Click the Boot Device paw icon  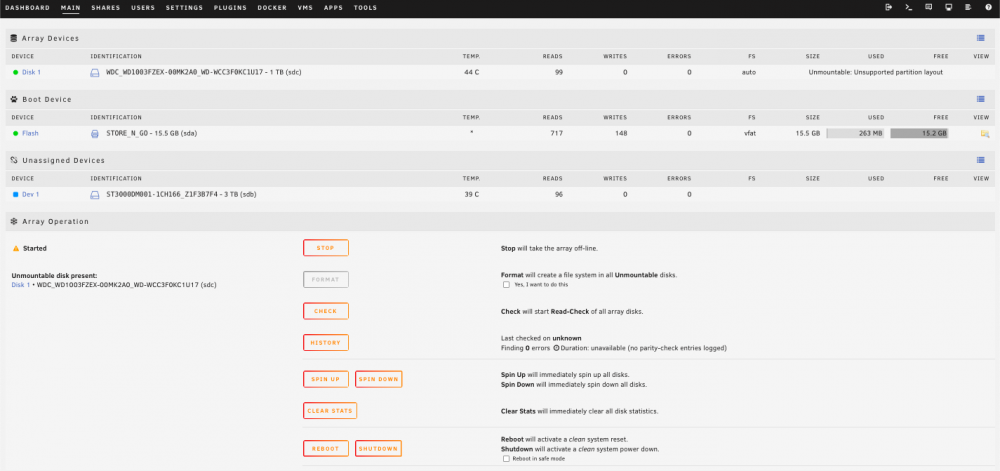(14, 99)
